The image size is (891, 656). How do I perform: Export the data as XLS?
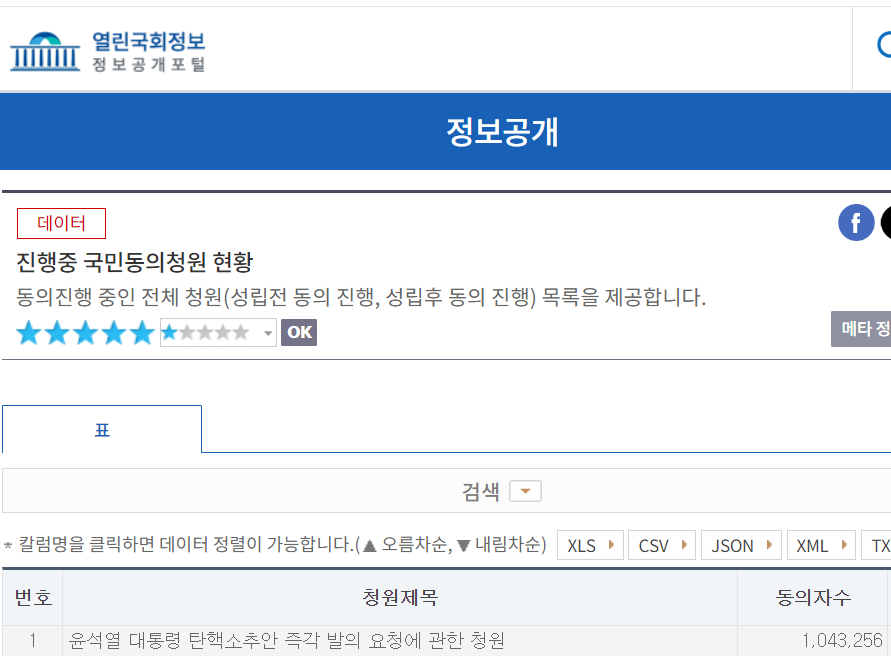[x=589, y=545]
